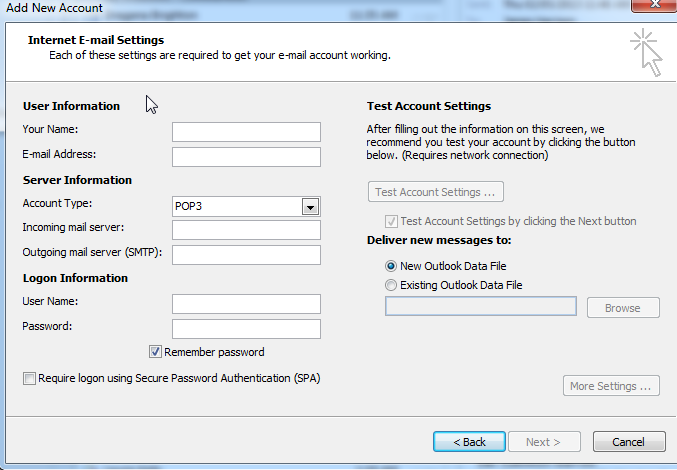Click the existing data file path field

pos(481,306)
